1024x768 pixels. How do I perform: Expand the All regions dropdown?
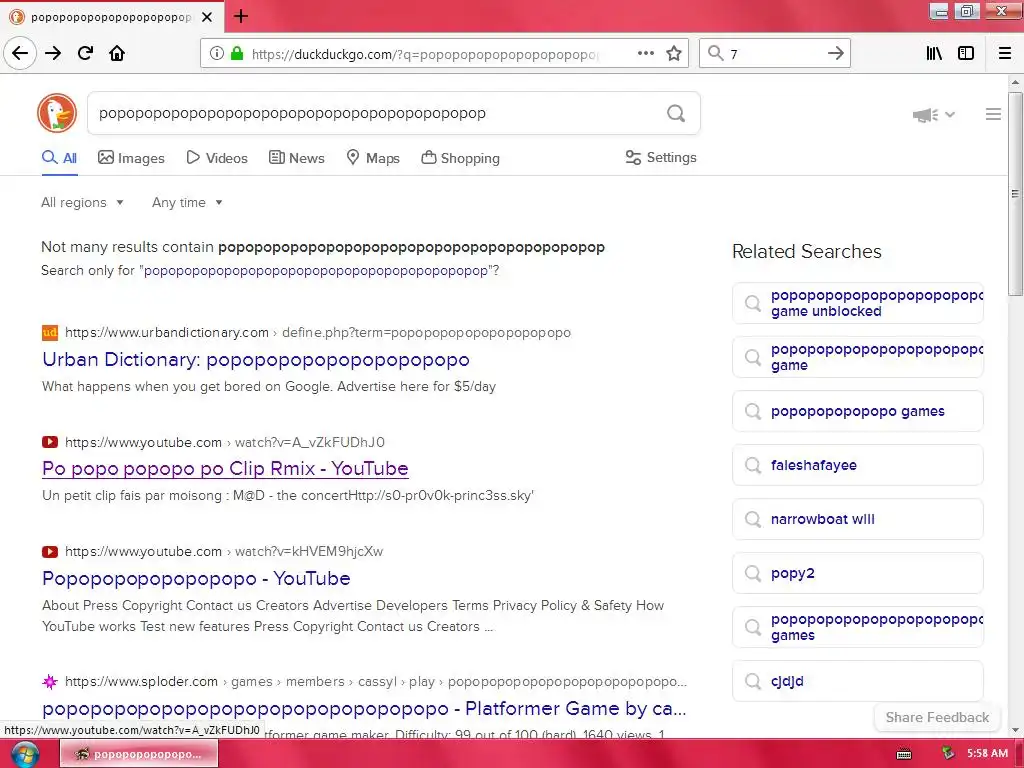coord(82,202)
